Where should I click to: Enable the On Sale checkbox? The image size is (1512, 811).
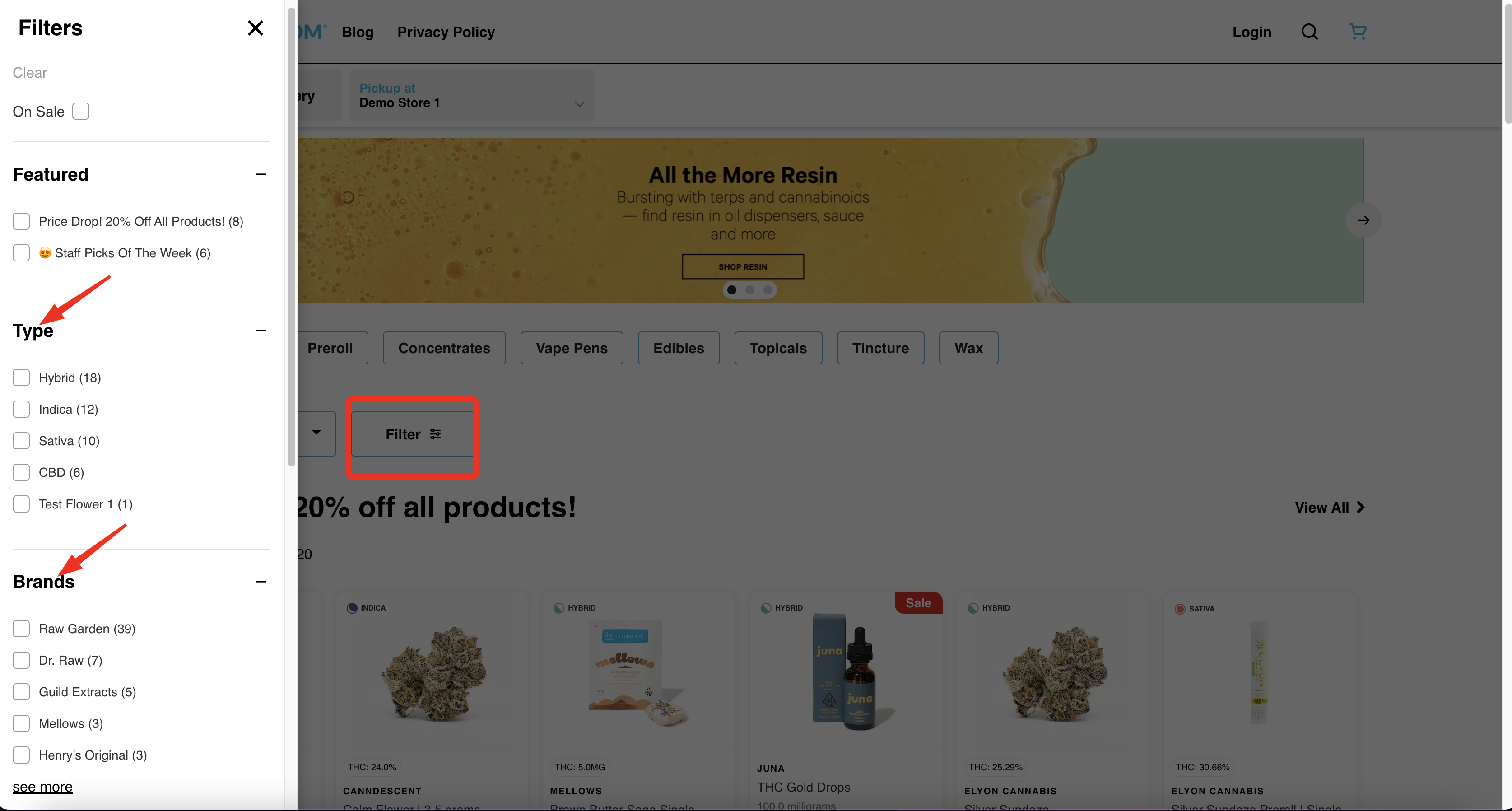pyautogui.click(x=81, y=112)
